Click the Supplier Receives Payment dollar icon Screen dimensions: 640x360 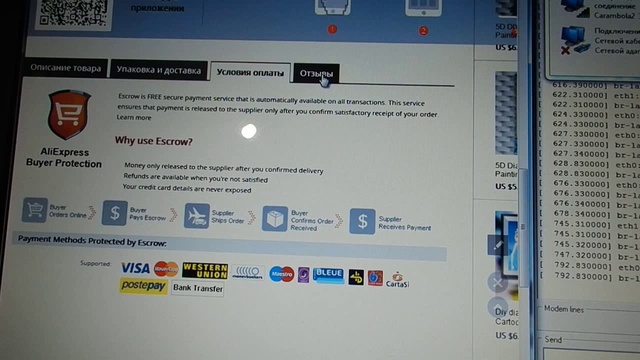362,221
